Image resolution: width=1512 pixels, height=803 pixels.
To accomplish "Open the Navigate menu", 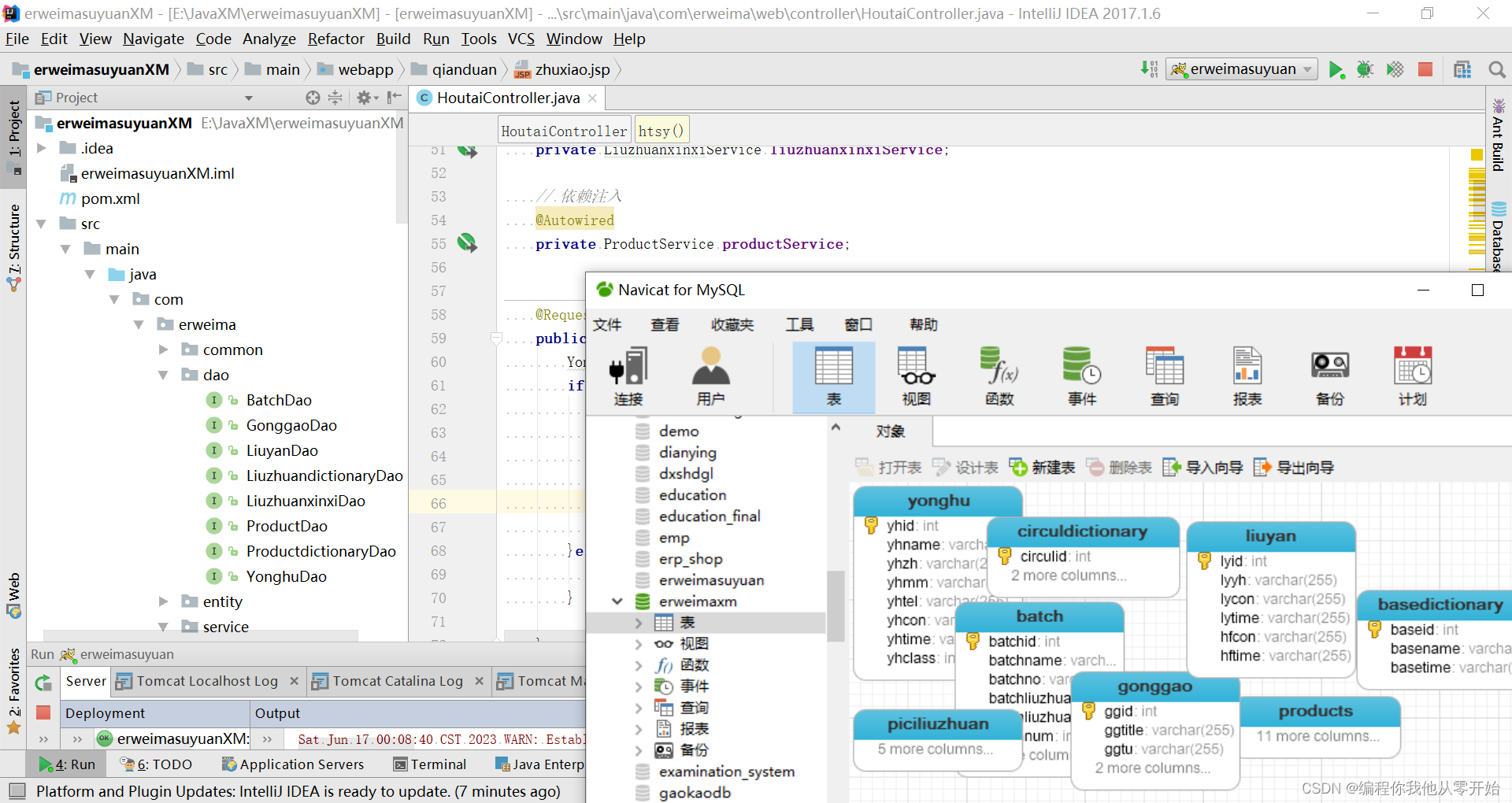I will coord(154,39).
